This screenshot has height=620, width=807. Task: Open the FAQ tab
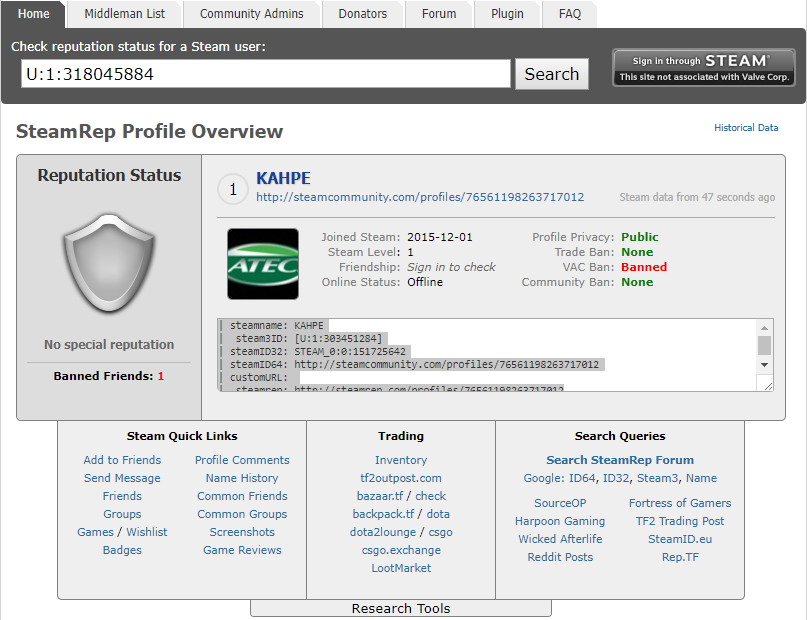tap(570, 14)
